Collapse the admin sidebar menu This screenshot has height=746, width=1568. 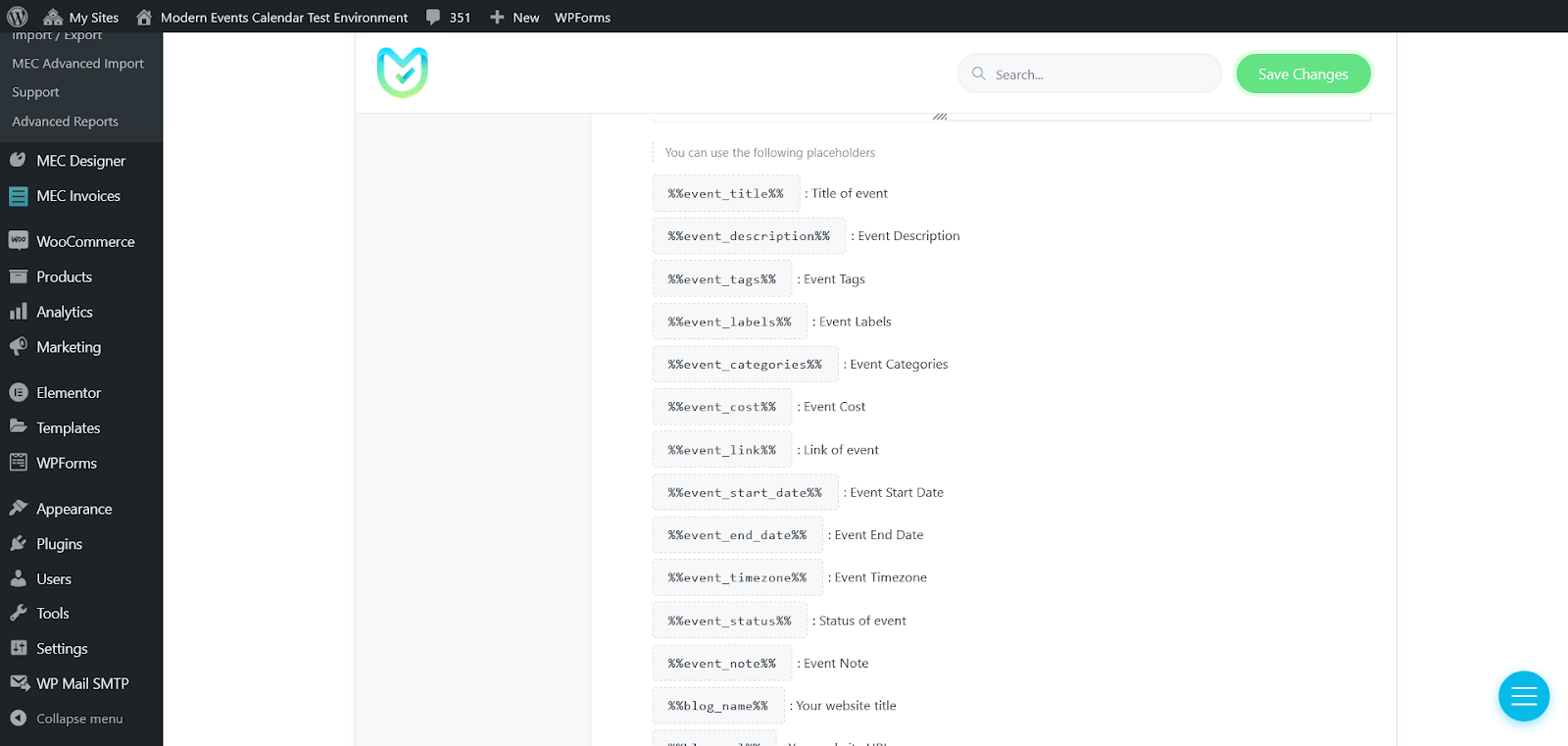(79, 719)
